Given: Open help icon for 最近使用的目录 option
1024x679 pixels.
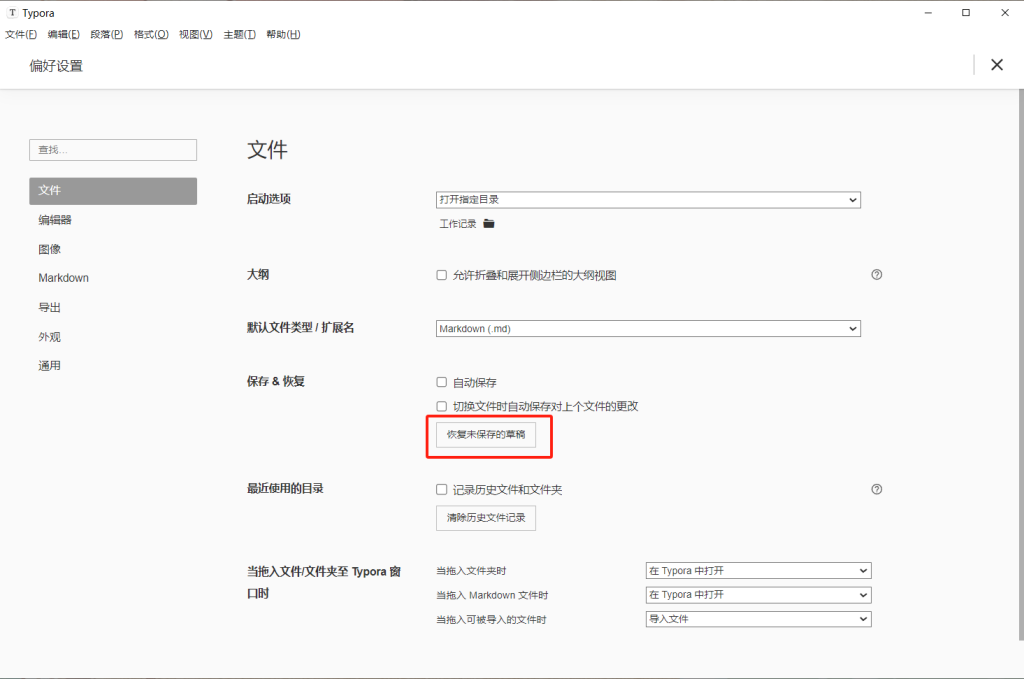Looking at the screenshot, I should click(x=876, y=490).
